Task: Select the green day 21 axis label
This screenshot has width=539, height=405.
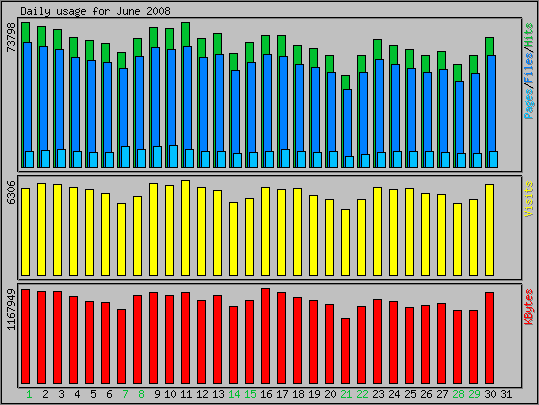Action: pos(346,394)
